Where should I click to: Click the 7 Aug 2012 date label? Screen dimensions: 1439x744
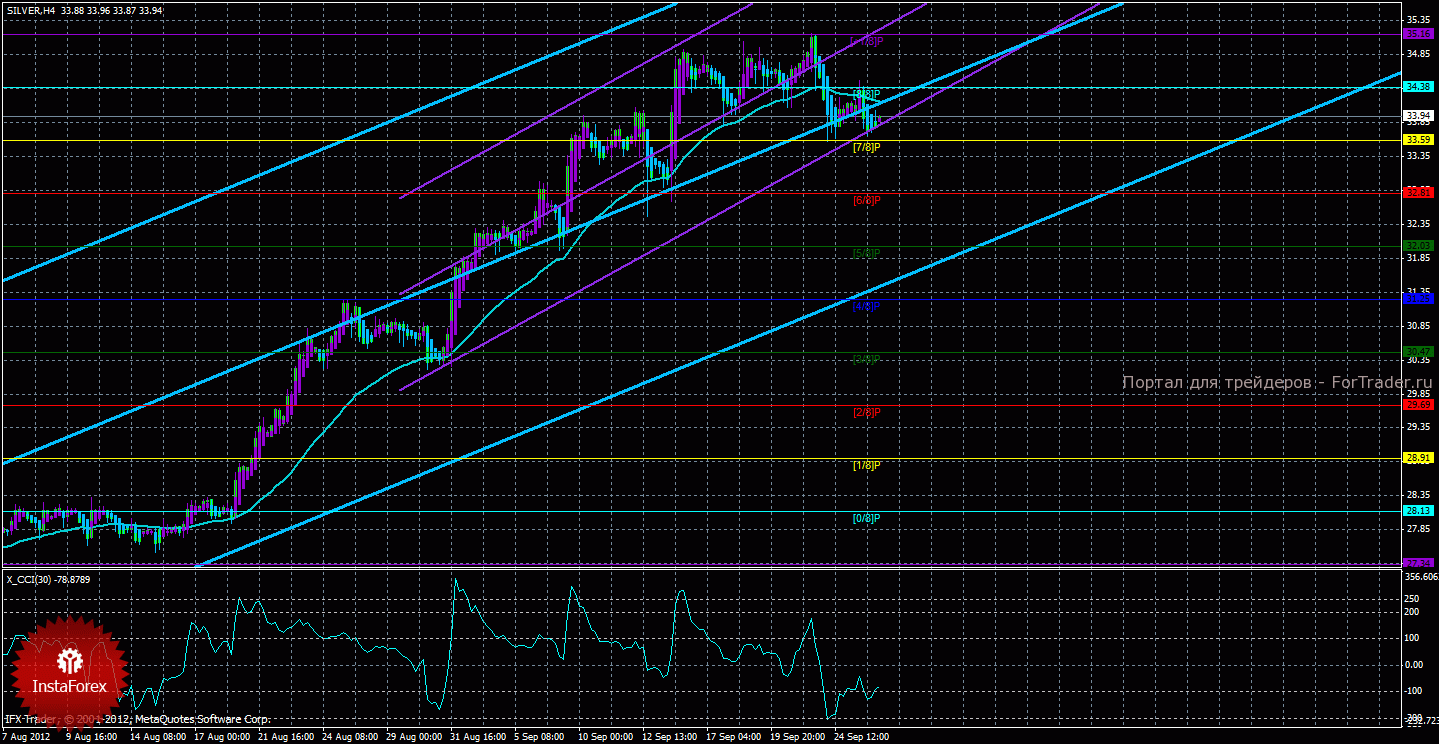[x=28, y=736]
